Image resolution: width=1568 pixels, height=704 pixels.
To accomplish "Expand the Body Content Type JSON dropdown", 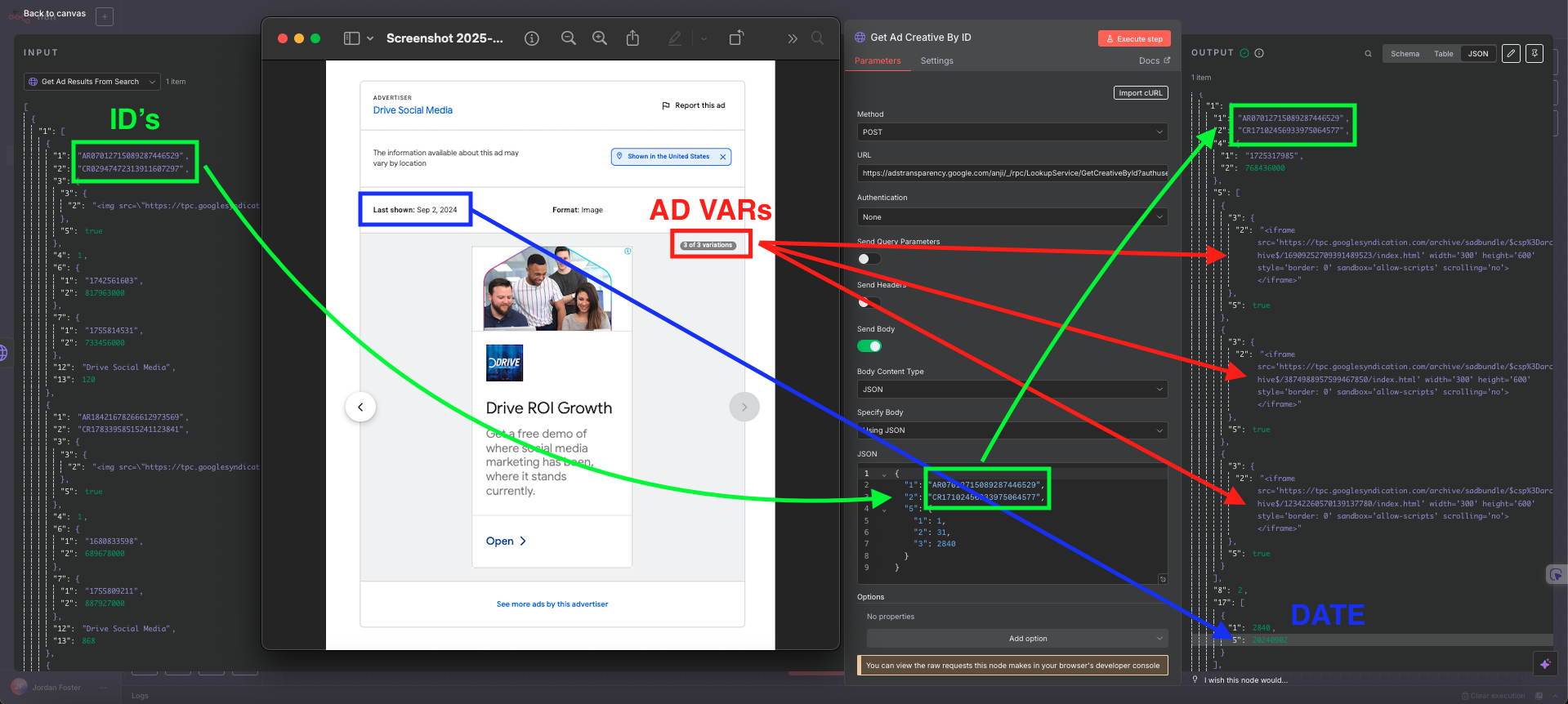I will [x=1012, y=390].
